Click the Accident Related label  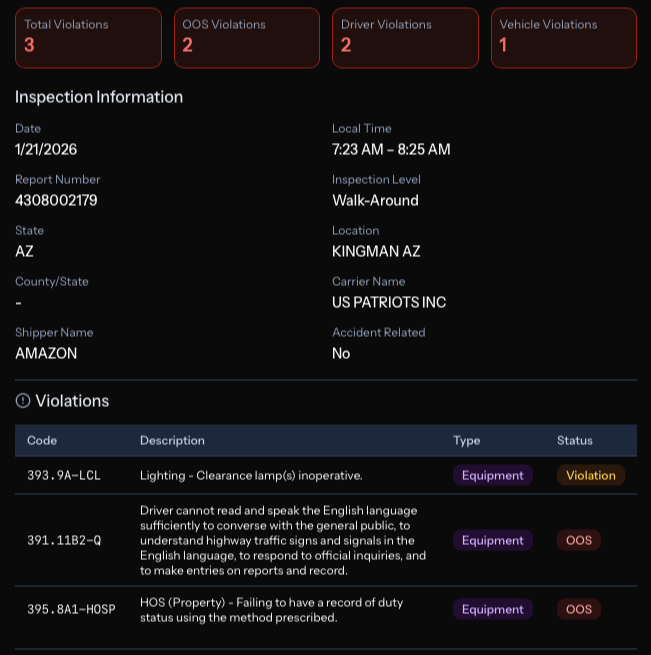tap(379, 333)
